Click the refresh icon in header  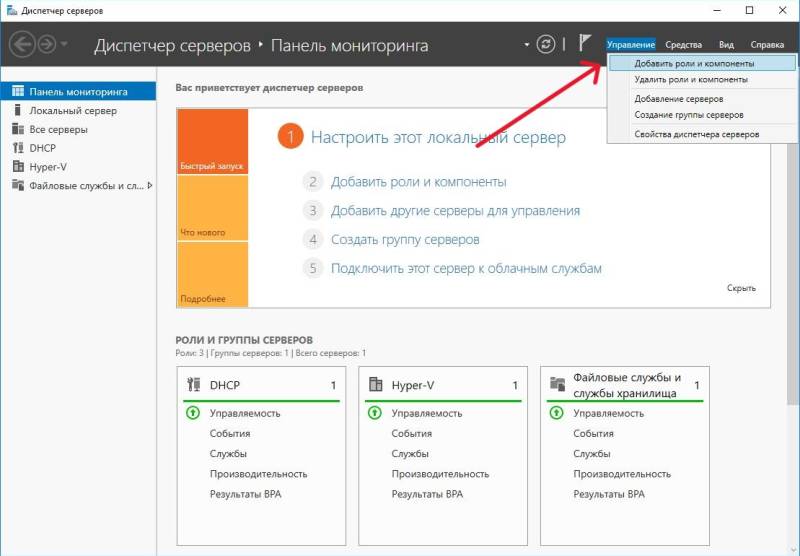pos(545,44)
